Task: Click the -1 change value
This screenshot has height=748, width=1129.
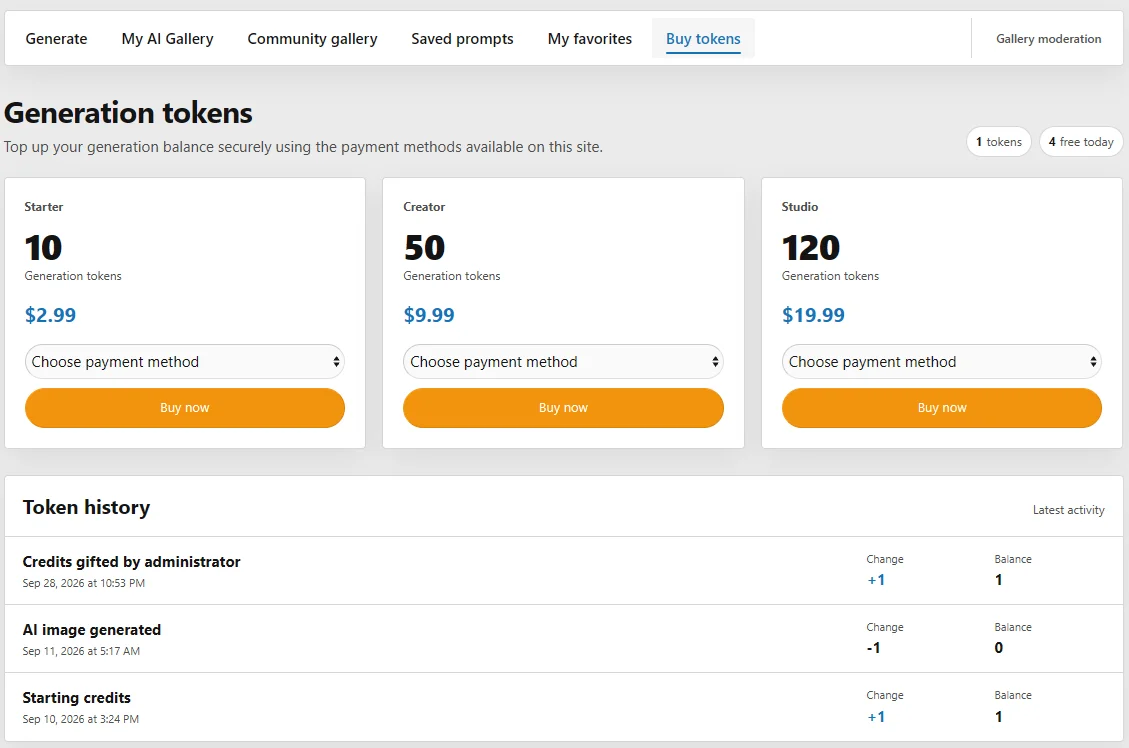Action: click(873, 648)
